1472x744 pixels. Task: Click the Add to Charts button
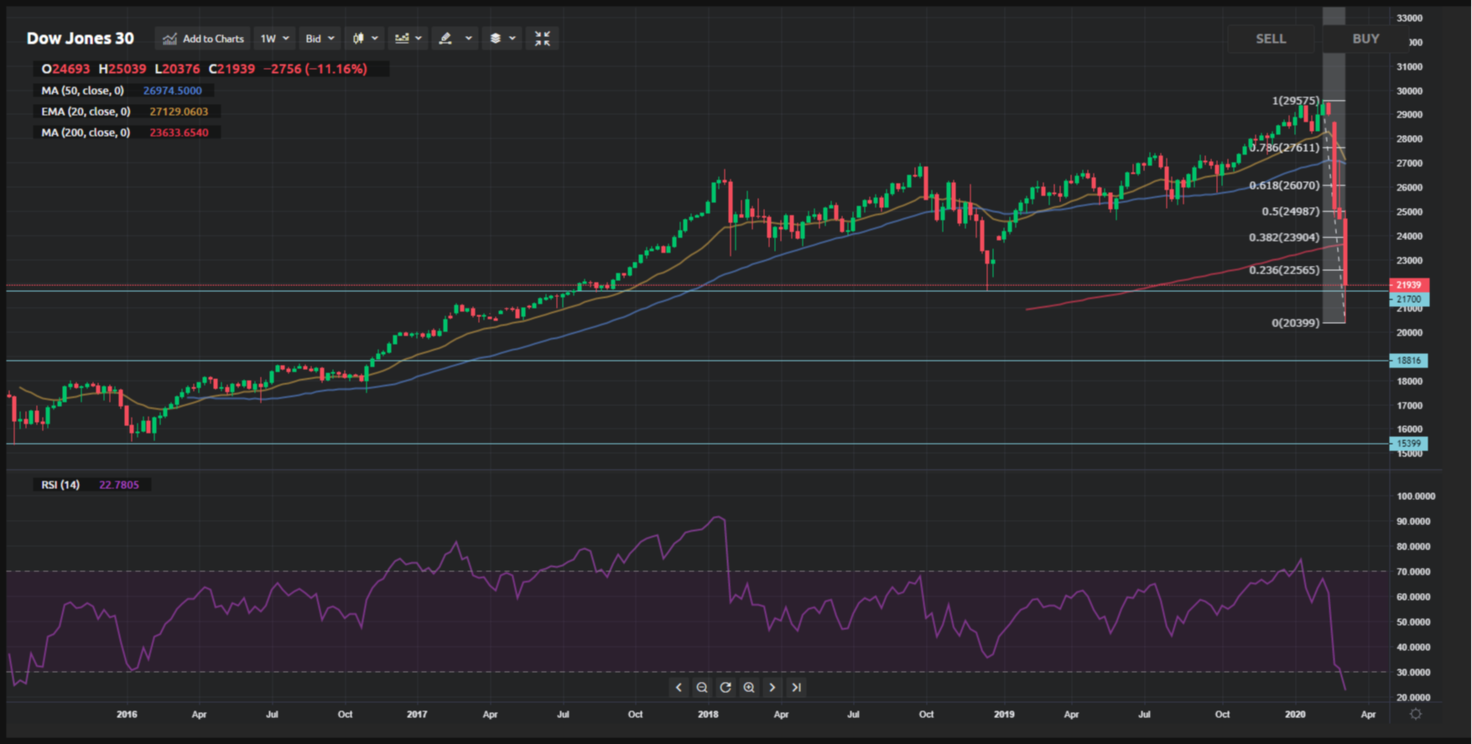click(203, 39)
